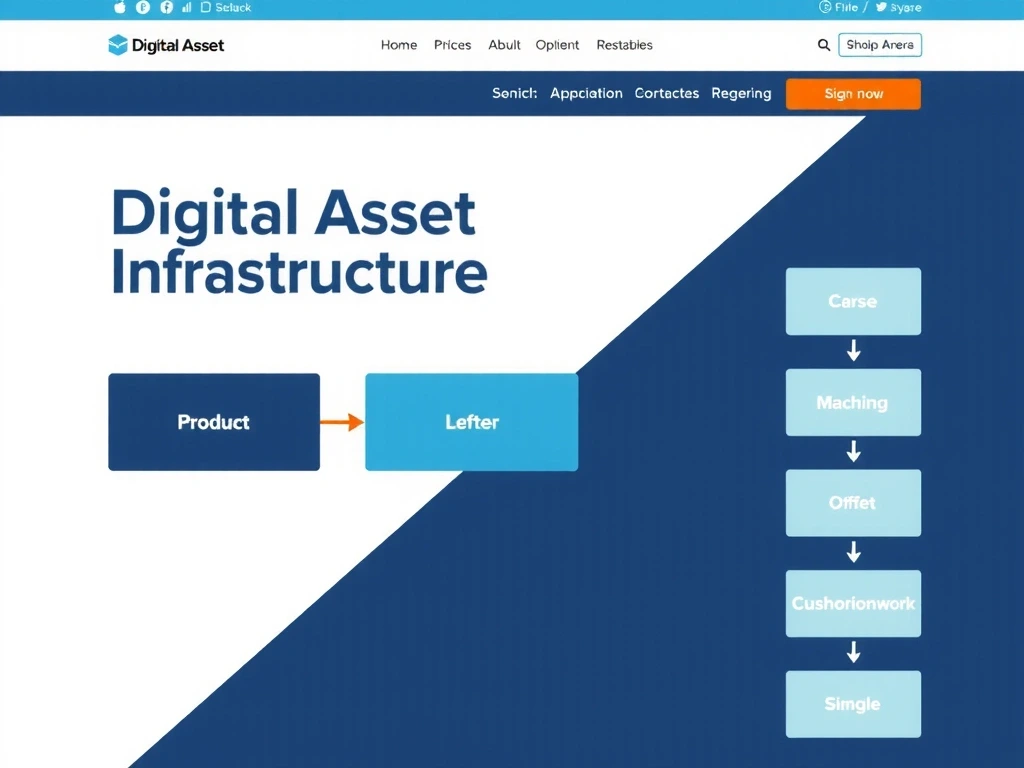Screen dimensions: 1024x768
Task: Click the Shoip Arera search field
Action: 880,45
